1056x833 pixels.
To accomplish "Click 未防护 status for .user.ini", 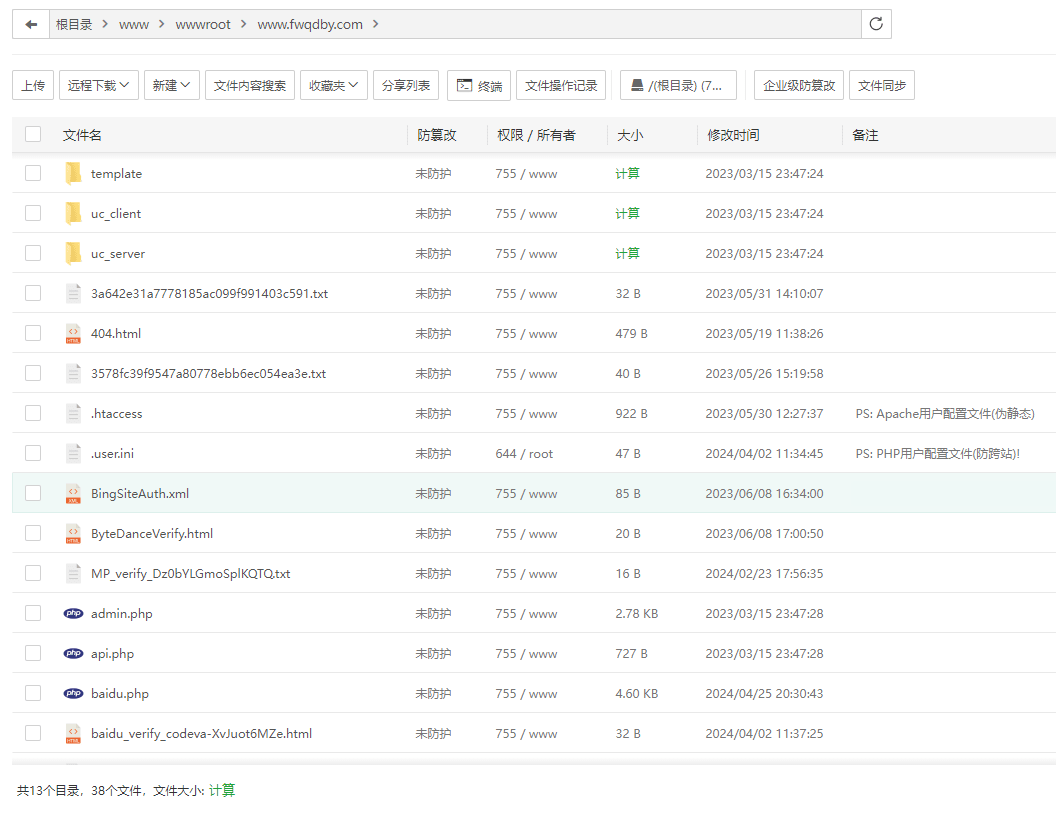I will coord(433,454).
